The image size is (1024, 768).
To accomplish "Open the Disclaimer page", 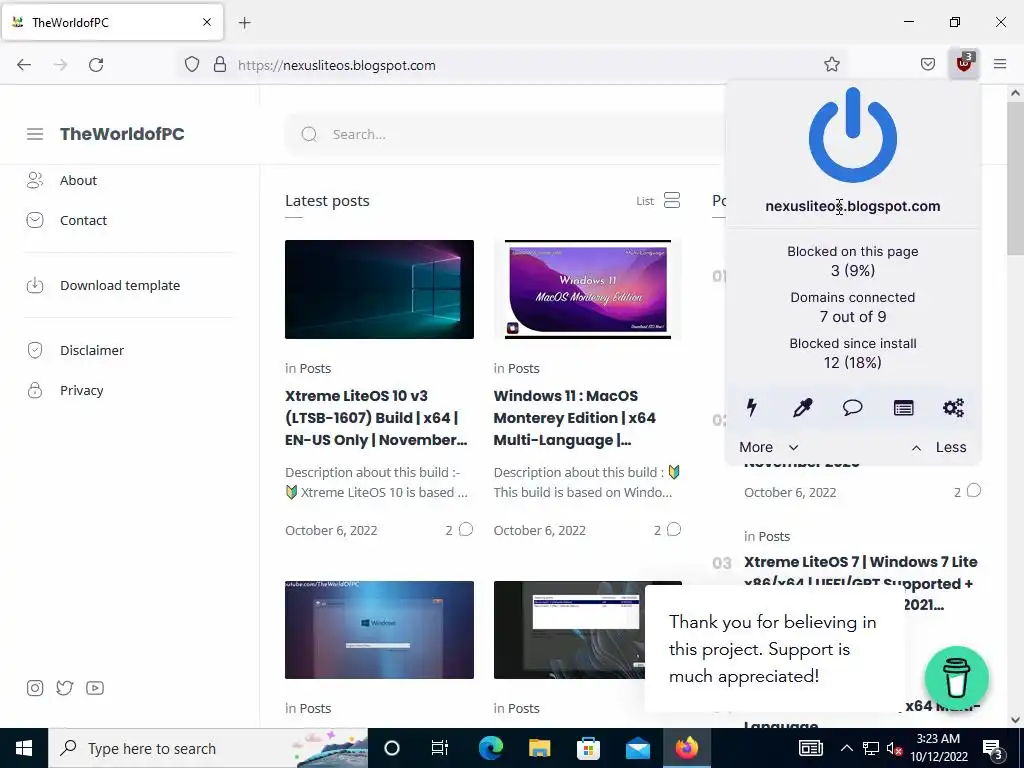I will point(91,350).
